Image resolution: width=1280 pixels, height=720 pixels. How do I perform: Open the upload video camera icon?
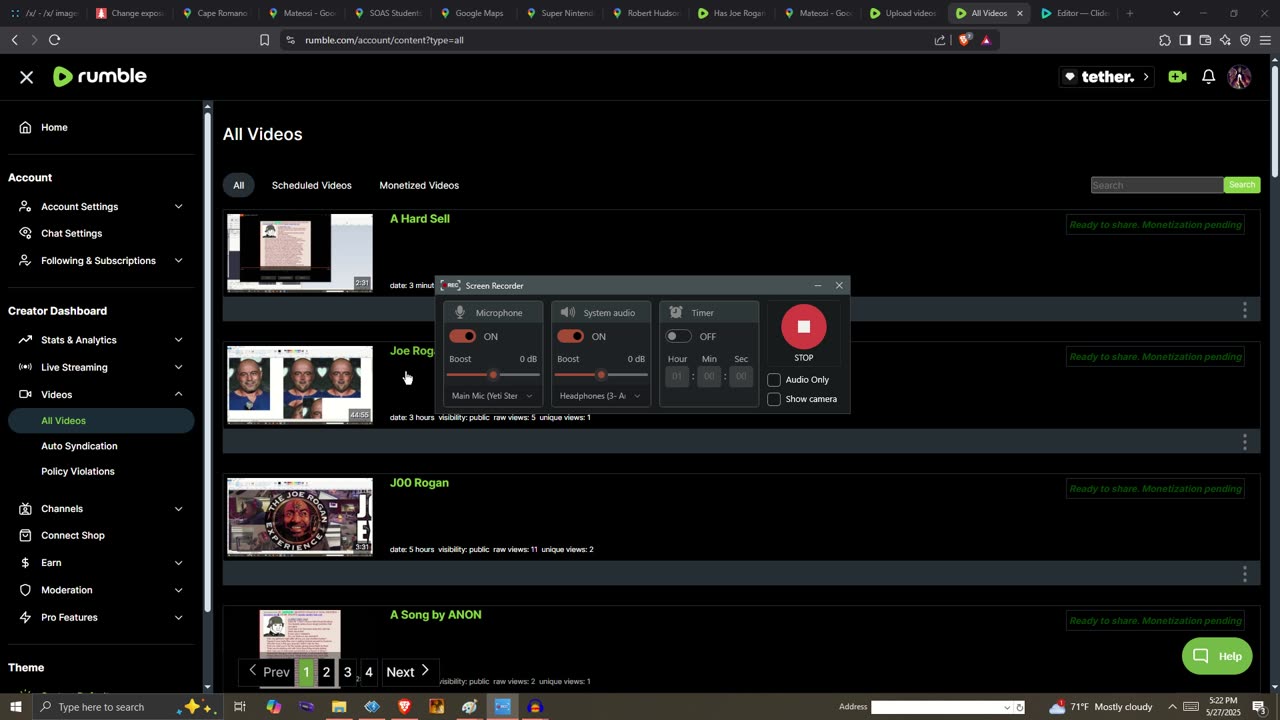pyautogui.click(x=1177, y=77)
